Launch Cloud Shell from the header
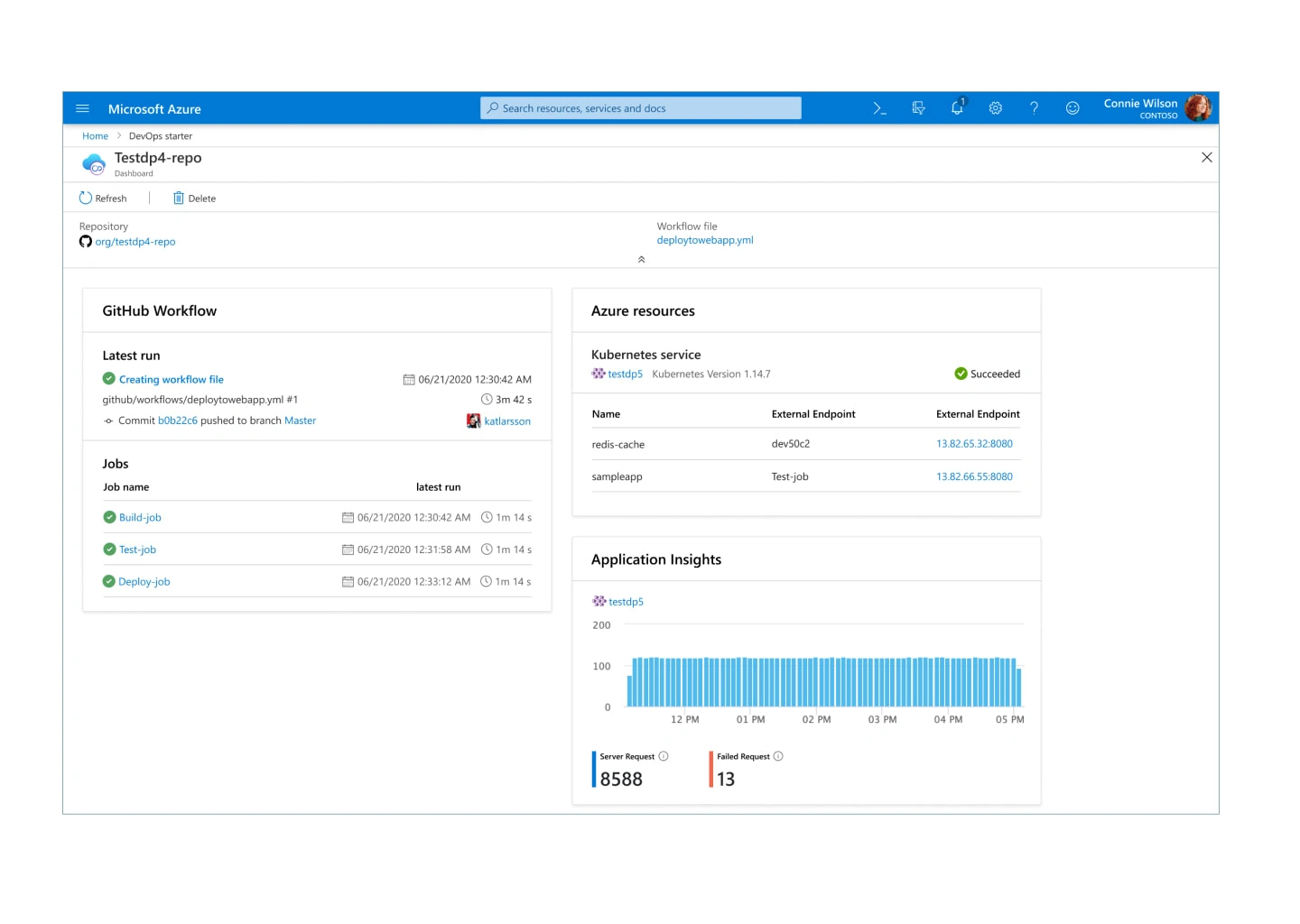The width and height of the screenshot is (1300, 924). 879,108
